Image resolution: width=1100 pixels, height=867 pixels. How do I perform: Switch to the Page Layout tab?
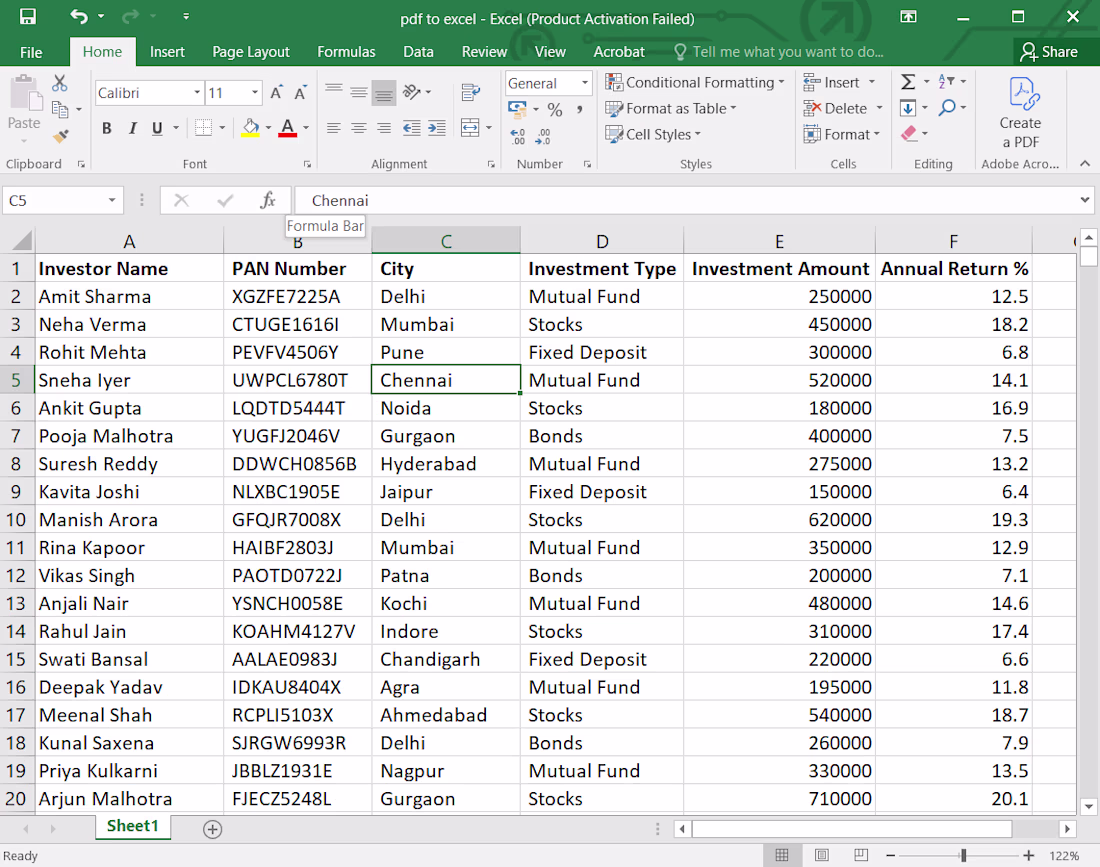tap(250, 52)
